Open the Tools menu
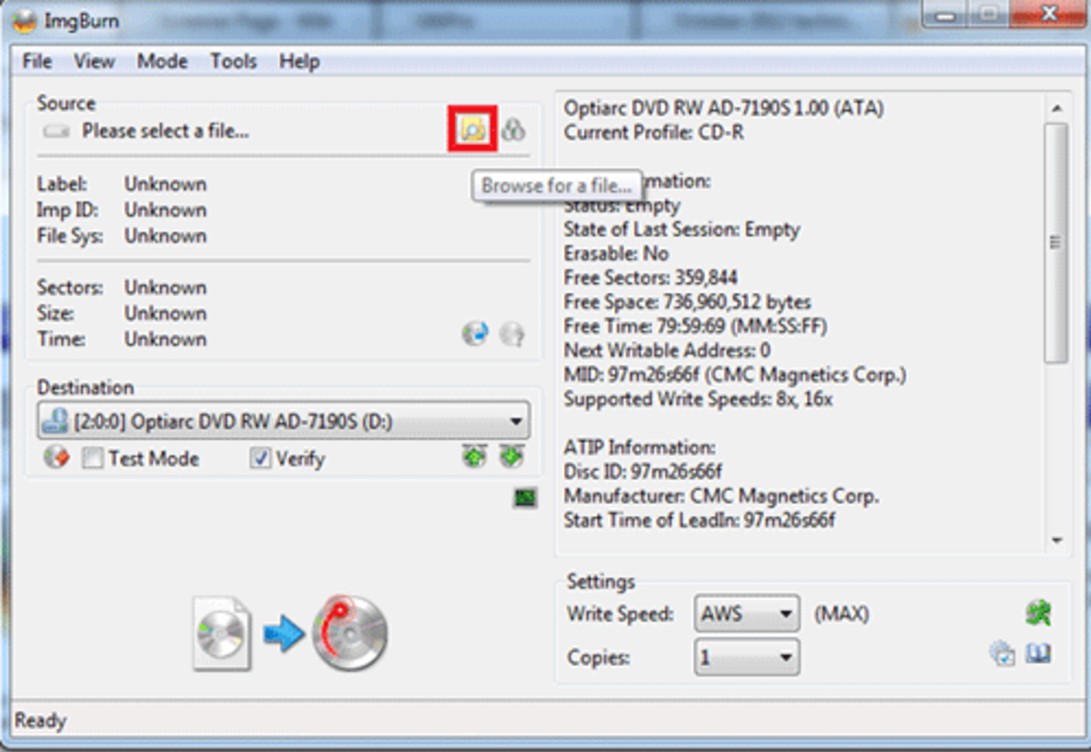 (x=234, y=61)
